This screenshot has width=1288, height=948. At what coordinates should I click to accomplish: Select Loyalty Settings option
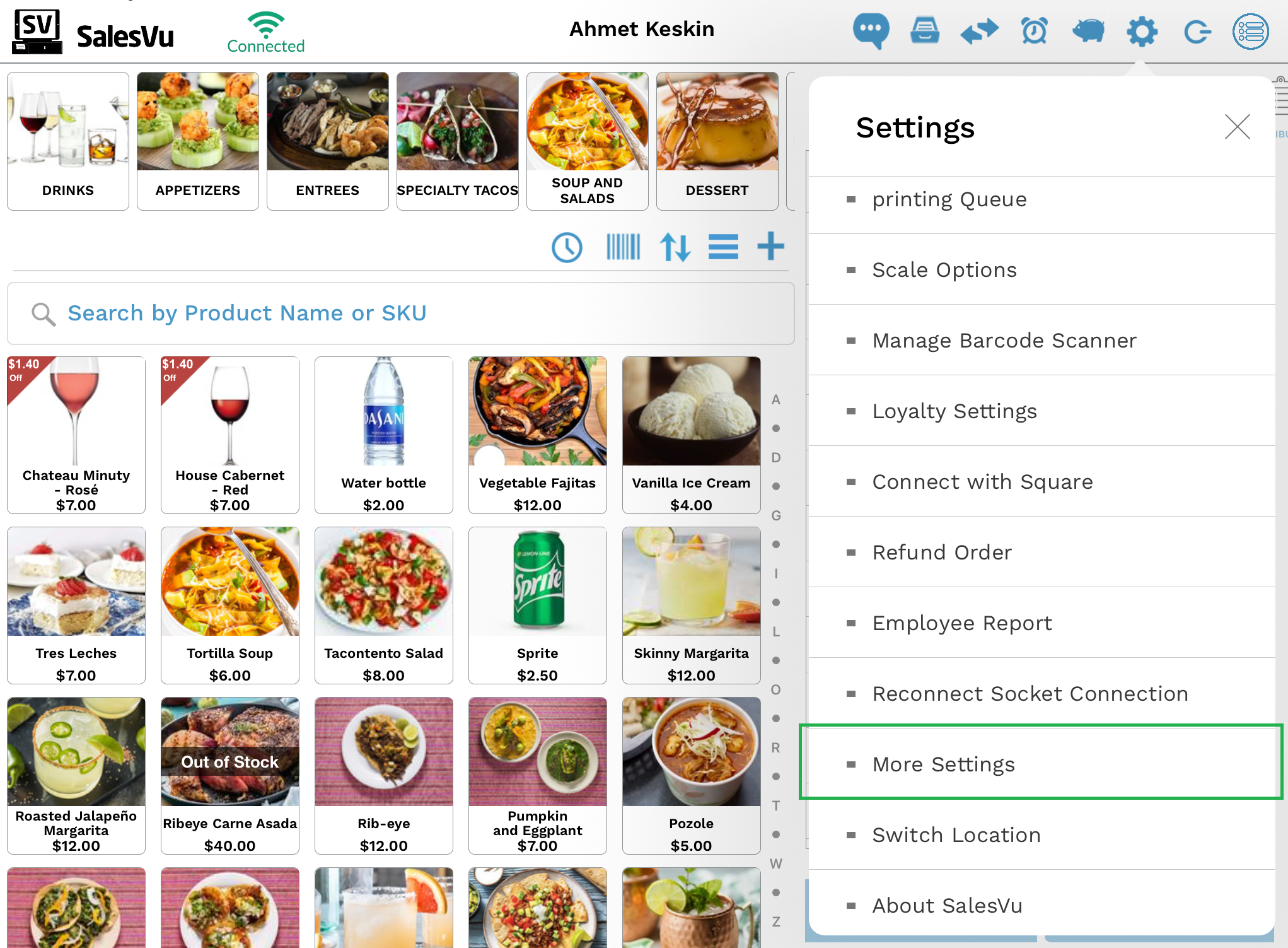pyautogui.click(x=954, y=411)
